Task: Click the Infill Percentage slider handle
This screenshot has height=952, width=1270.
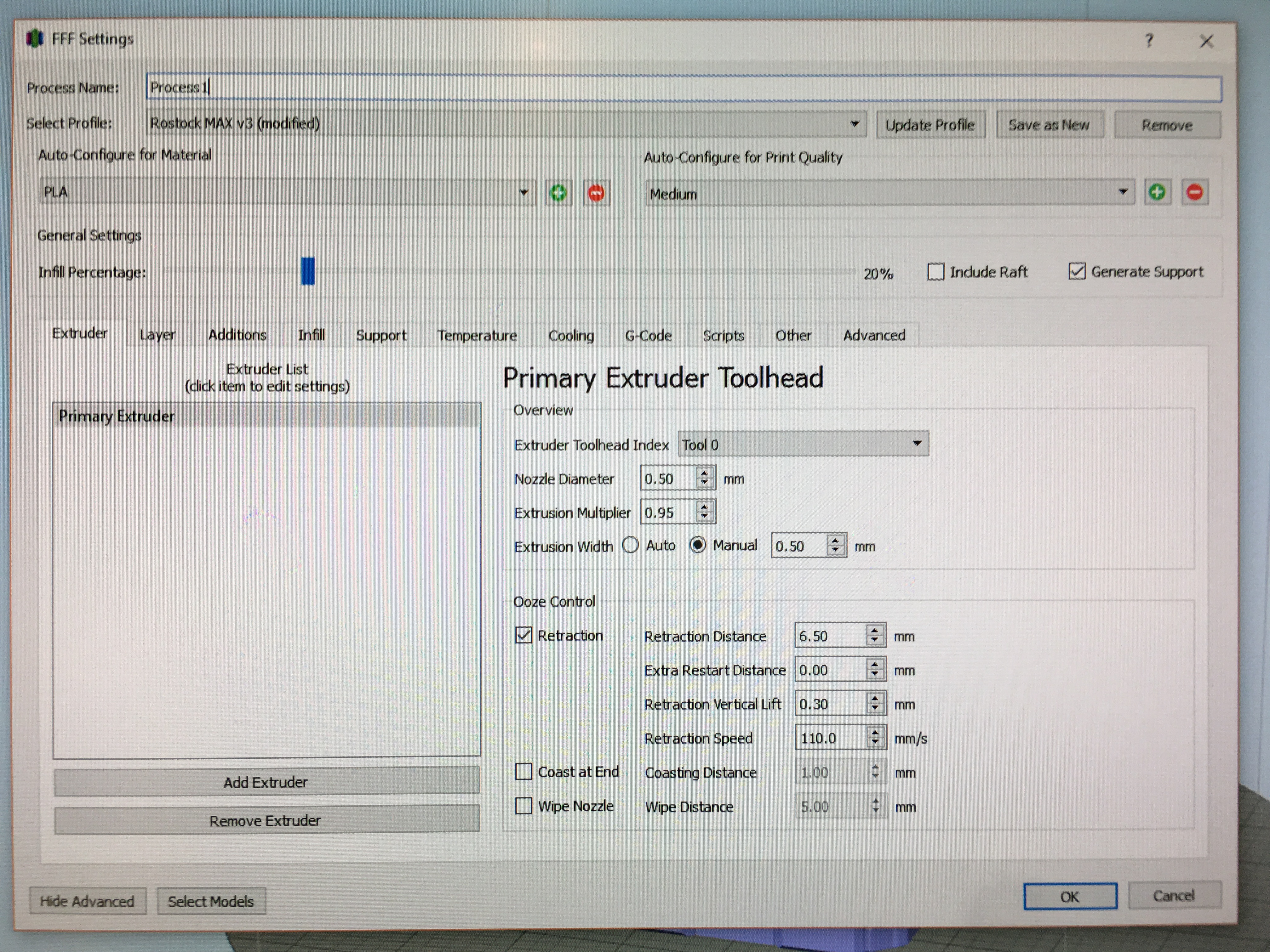Action: pyautogui.click(x=308, y=271)
